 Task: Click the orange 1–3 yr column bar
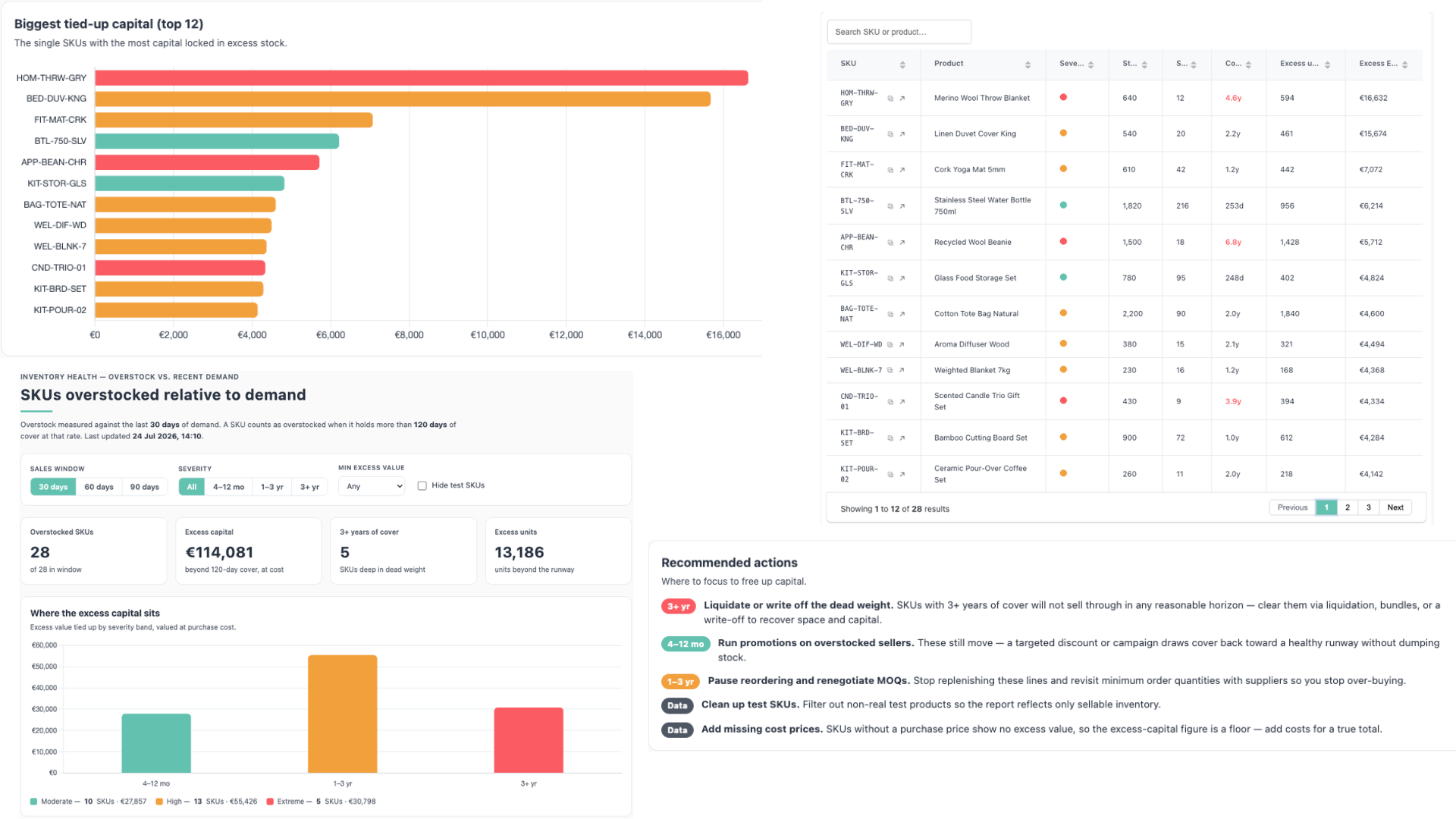tap(343, 714)
